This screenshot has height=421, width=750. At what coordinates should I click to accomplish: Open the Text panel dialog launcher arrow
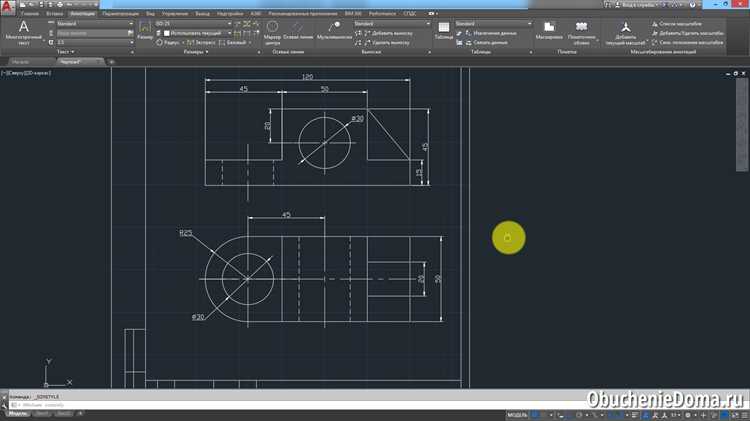click(132, 52)
